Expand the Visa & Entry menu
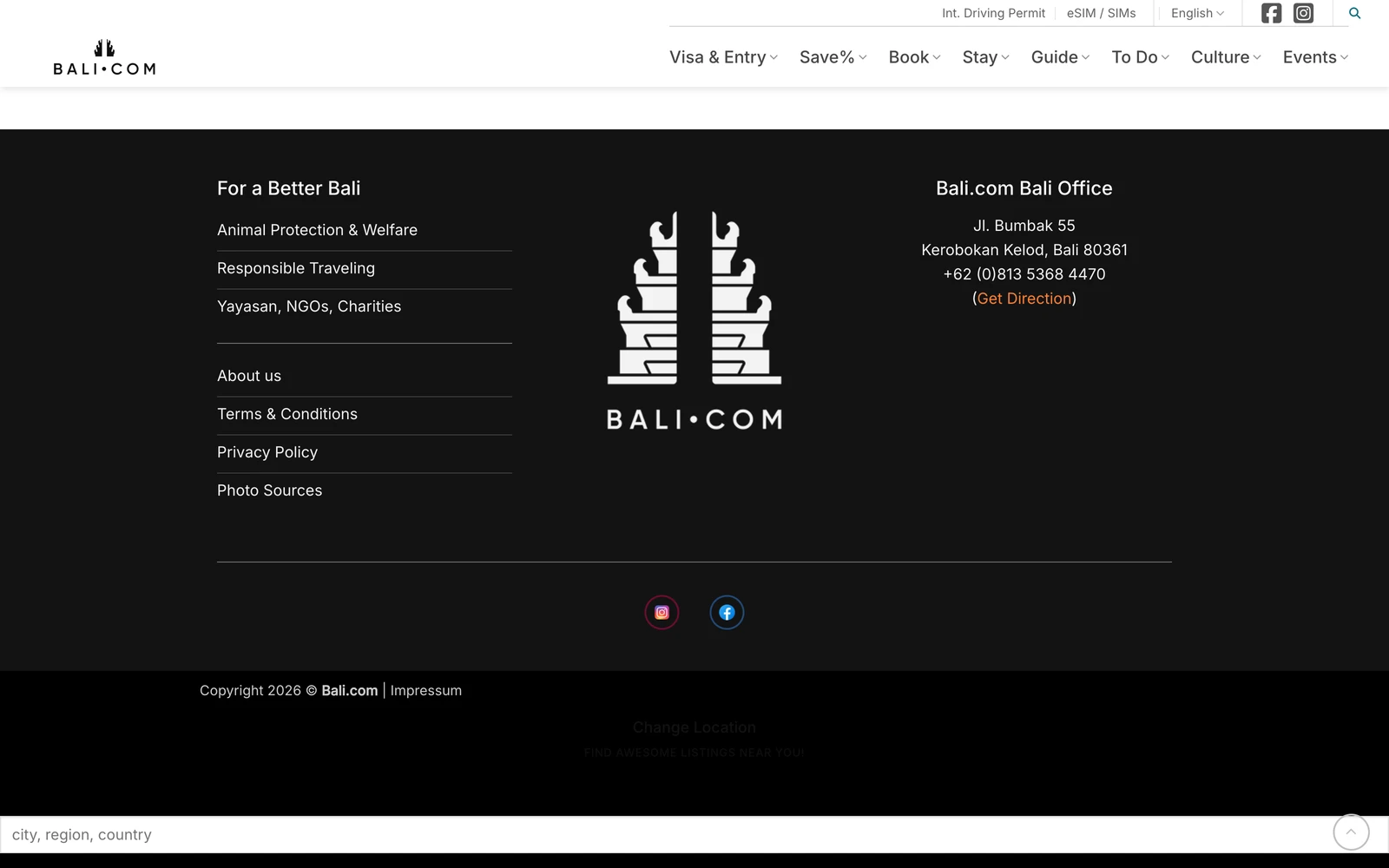 tap(723, 57)
